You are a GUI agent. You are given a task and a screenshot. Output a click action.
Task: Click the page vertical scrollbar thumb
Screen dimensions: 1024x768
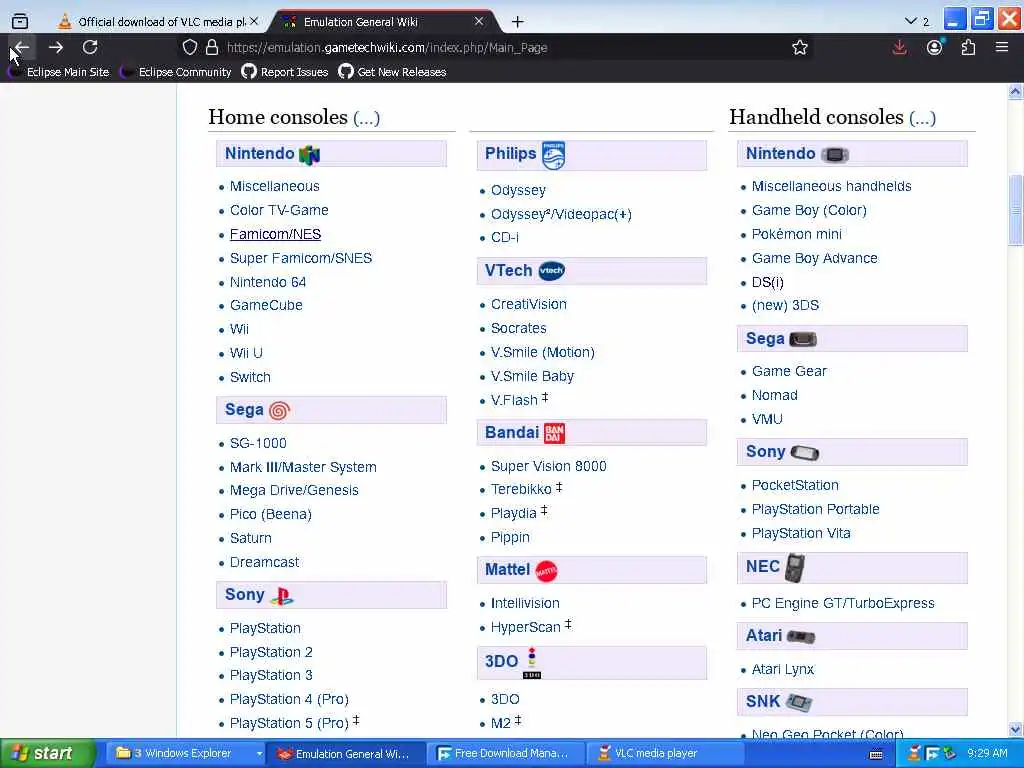coord(1016,210)
